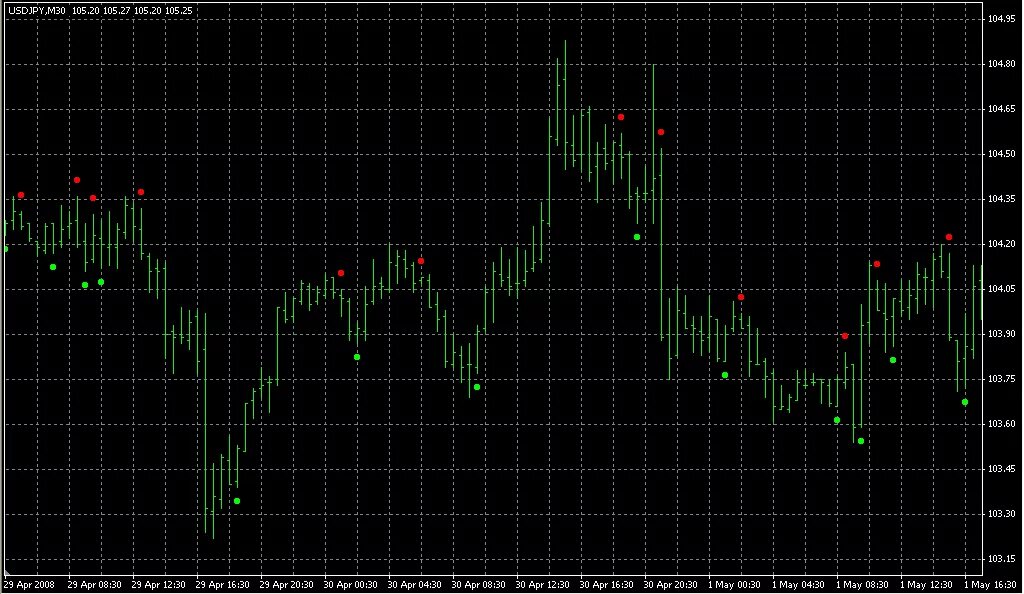This screenshot has width=1024, height=594.
Task: Select the 1 May 12:30 time label
Action: [926, 585]
